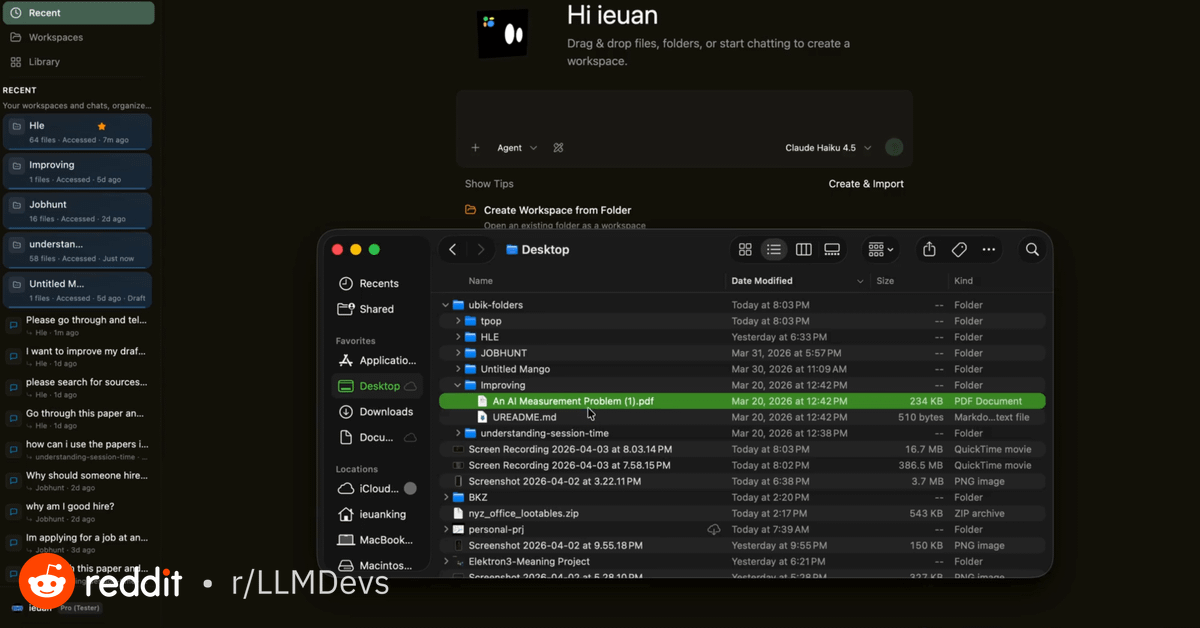1200x628 pixels.
Task: Click the plus attach icon in chat box
Action: pyautogui.click(x=475, y=148)
